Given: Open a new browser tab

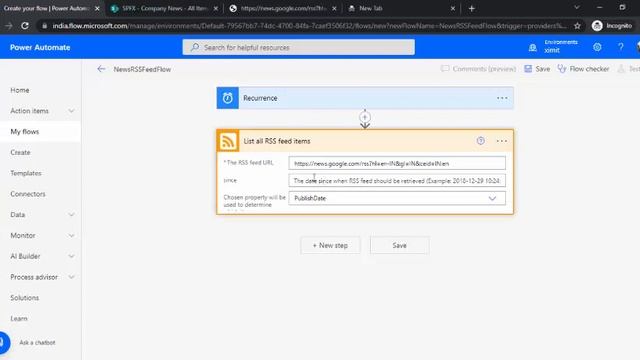Looking at the screenshot, I should click(x=471, y=8).
